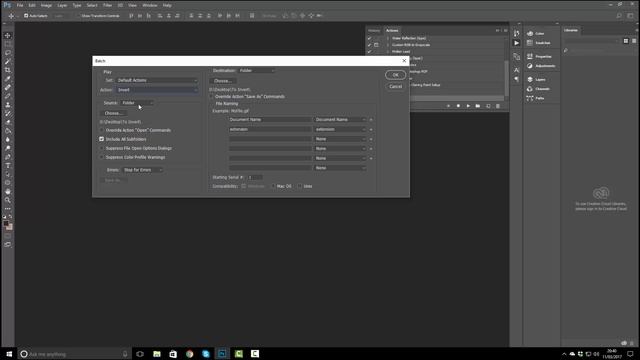640x360 pixels.
Task: Click the delete trash icon in Actions
Action: 498,106
